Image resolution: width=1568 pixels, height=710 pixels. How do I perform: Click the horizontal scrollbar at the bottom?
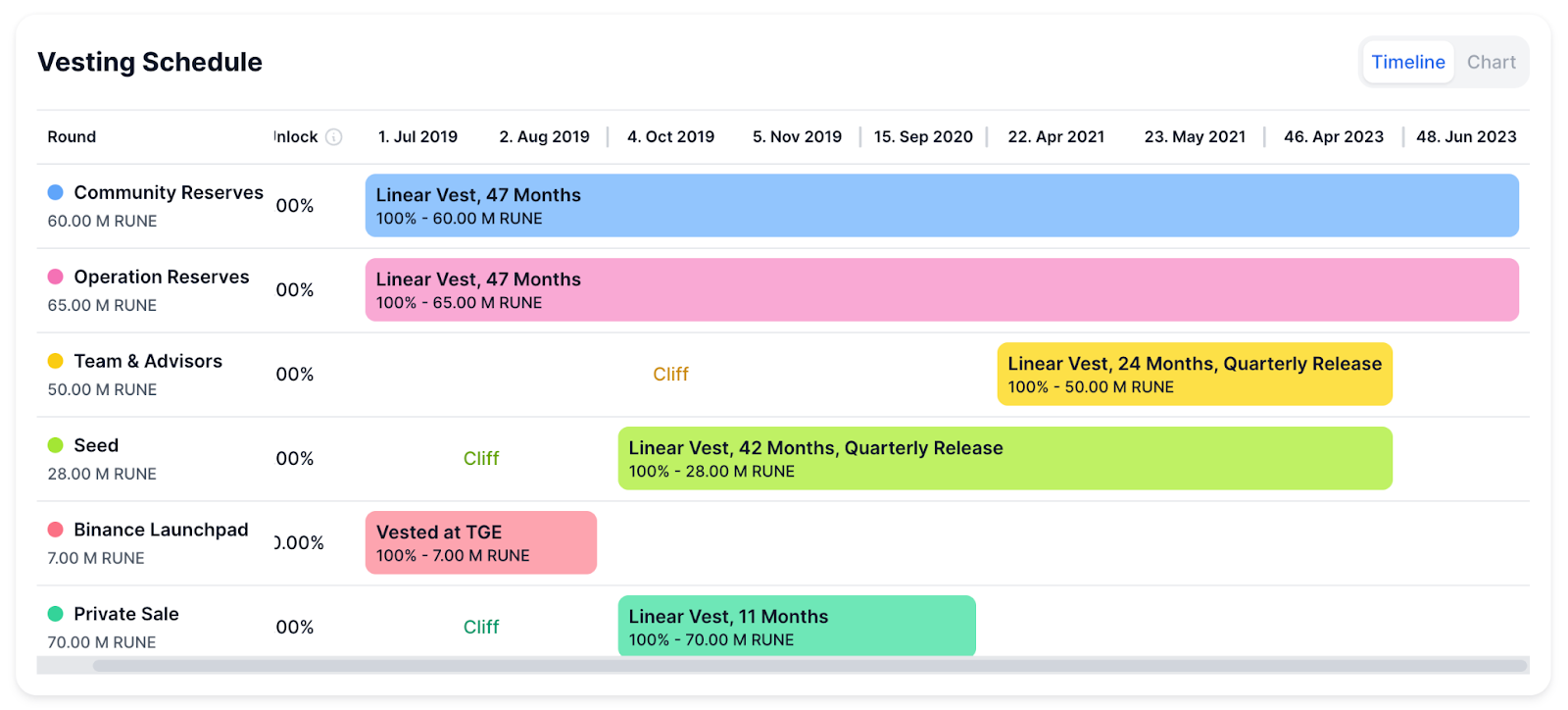(809, 666)
